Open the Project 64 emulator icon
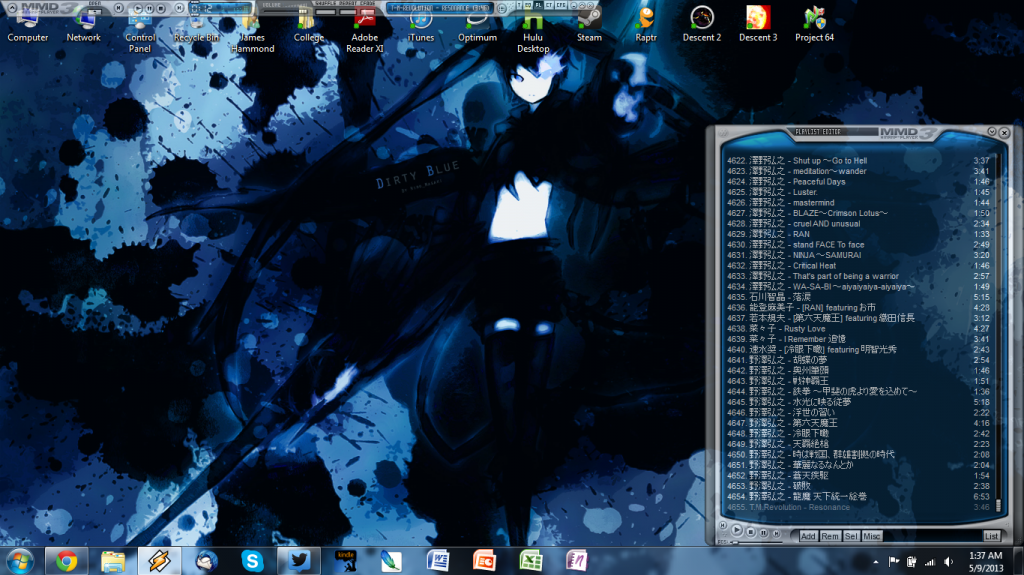 (x=814, y=25)
